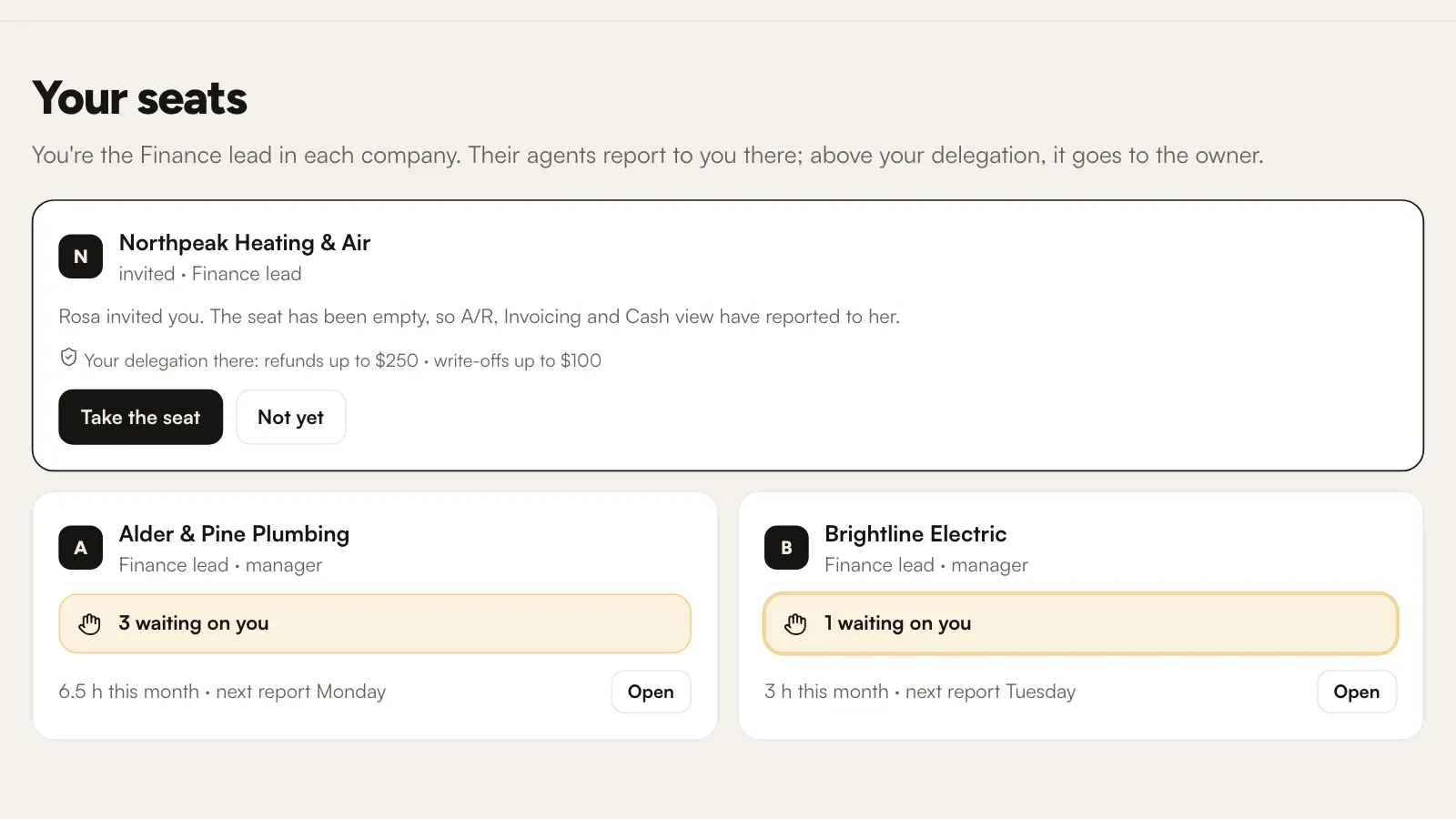Click the shield icon beside delegation limits
The height and width of the screenshot is (819, 1456).
(x=68, y=358)
